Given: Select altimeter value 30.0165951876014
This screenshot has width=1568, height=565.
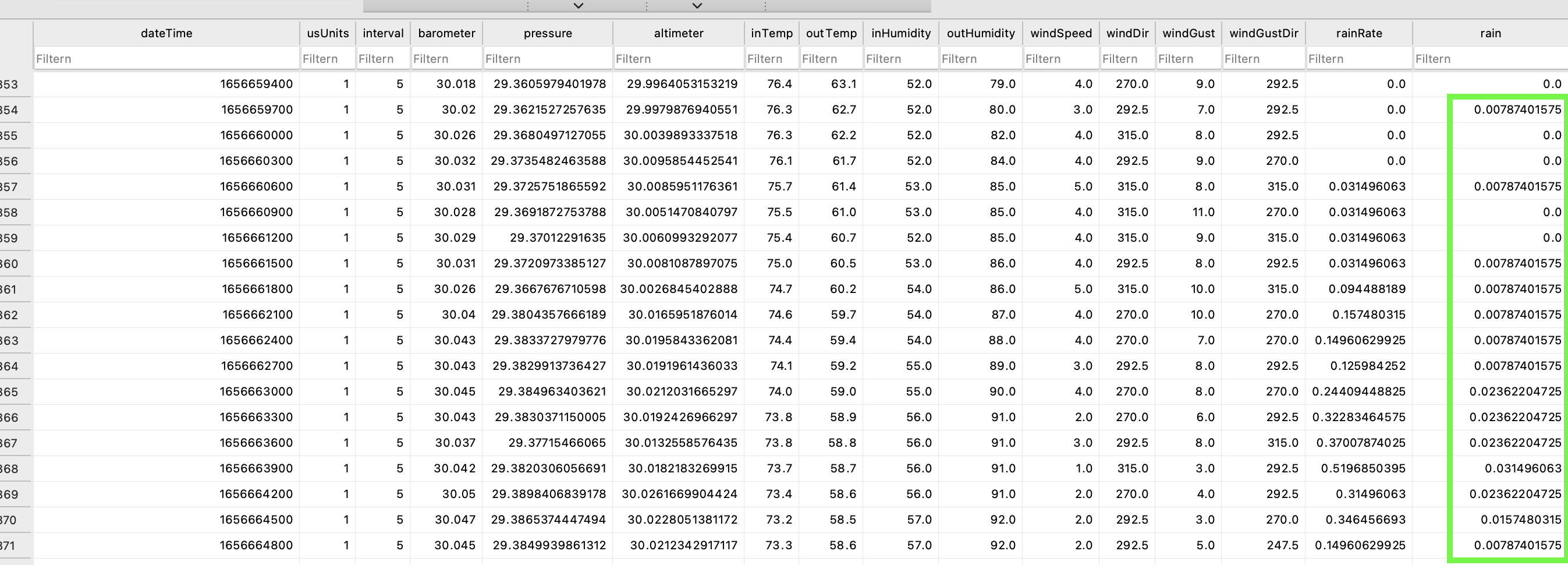Looking at the screenshot, I should click(679, 315).
